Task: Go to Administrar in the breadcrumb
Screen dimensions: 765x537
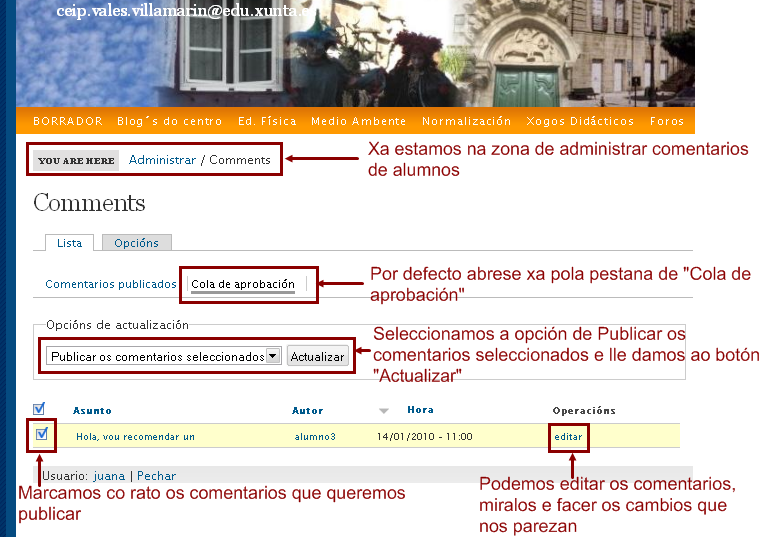Action: pos(162,160)
